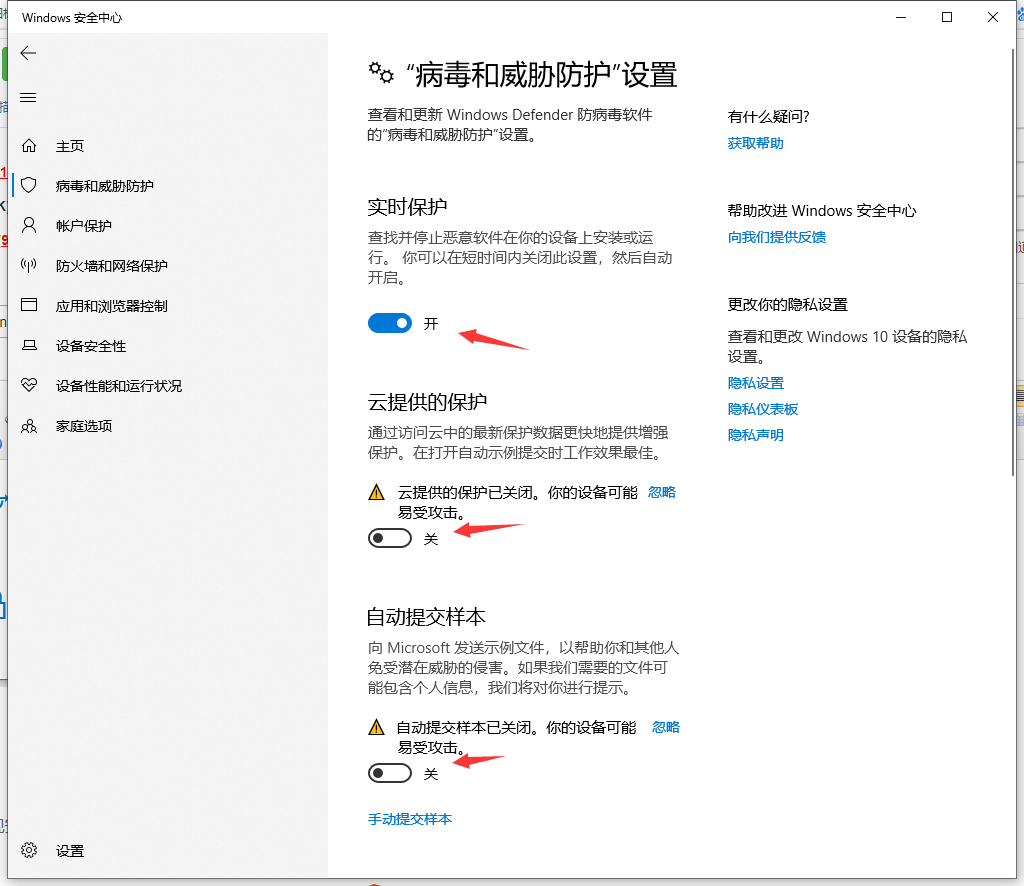Dismiss cloud protection warning via 忽略

point(662,492)
